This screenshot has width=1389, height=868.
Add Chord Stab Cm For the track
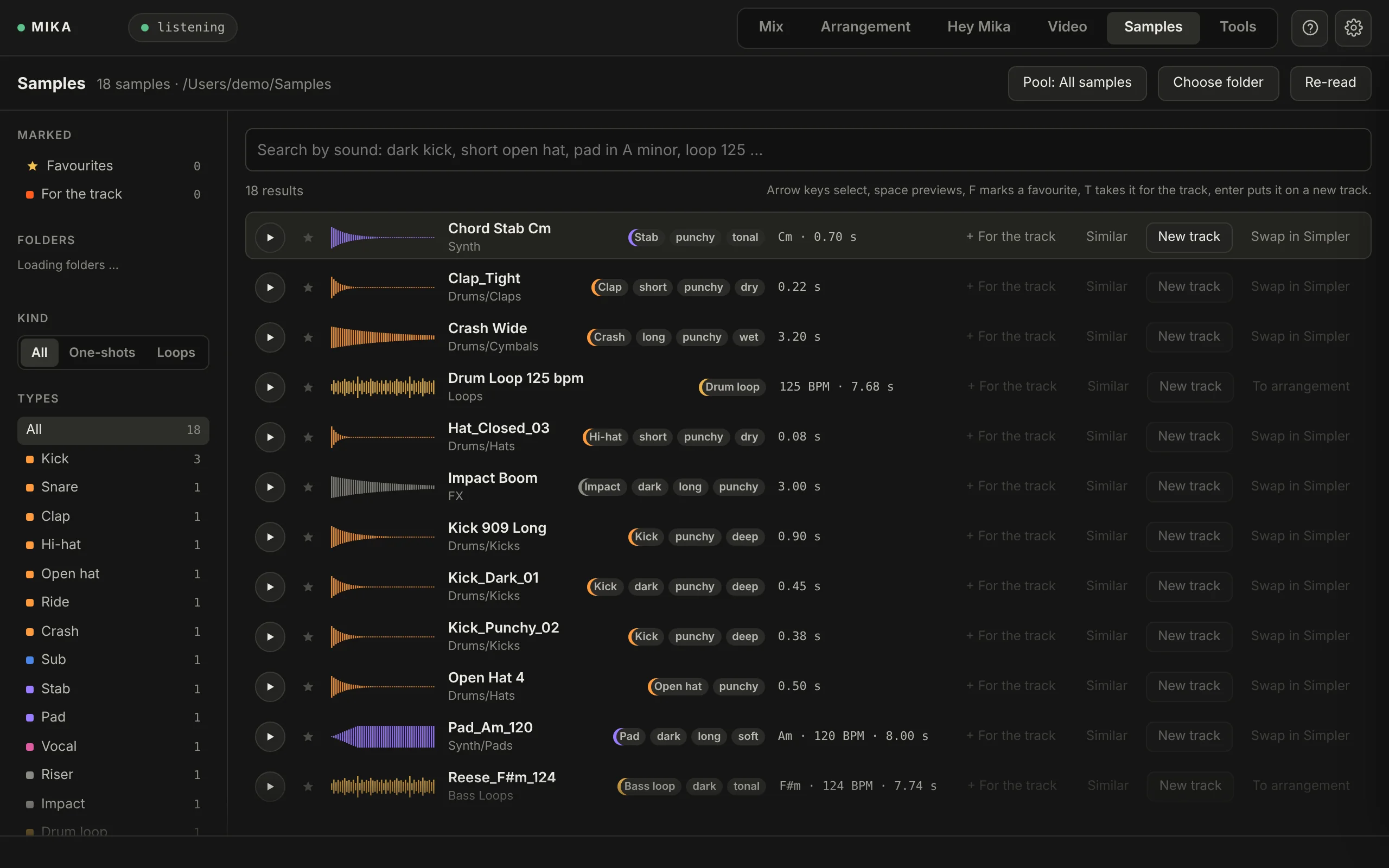[1010, 237]
